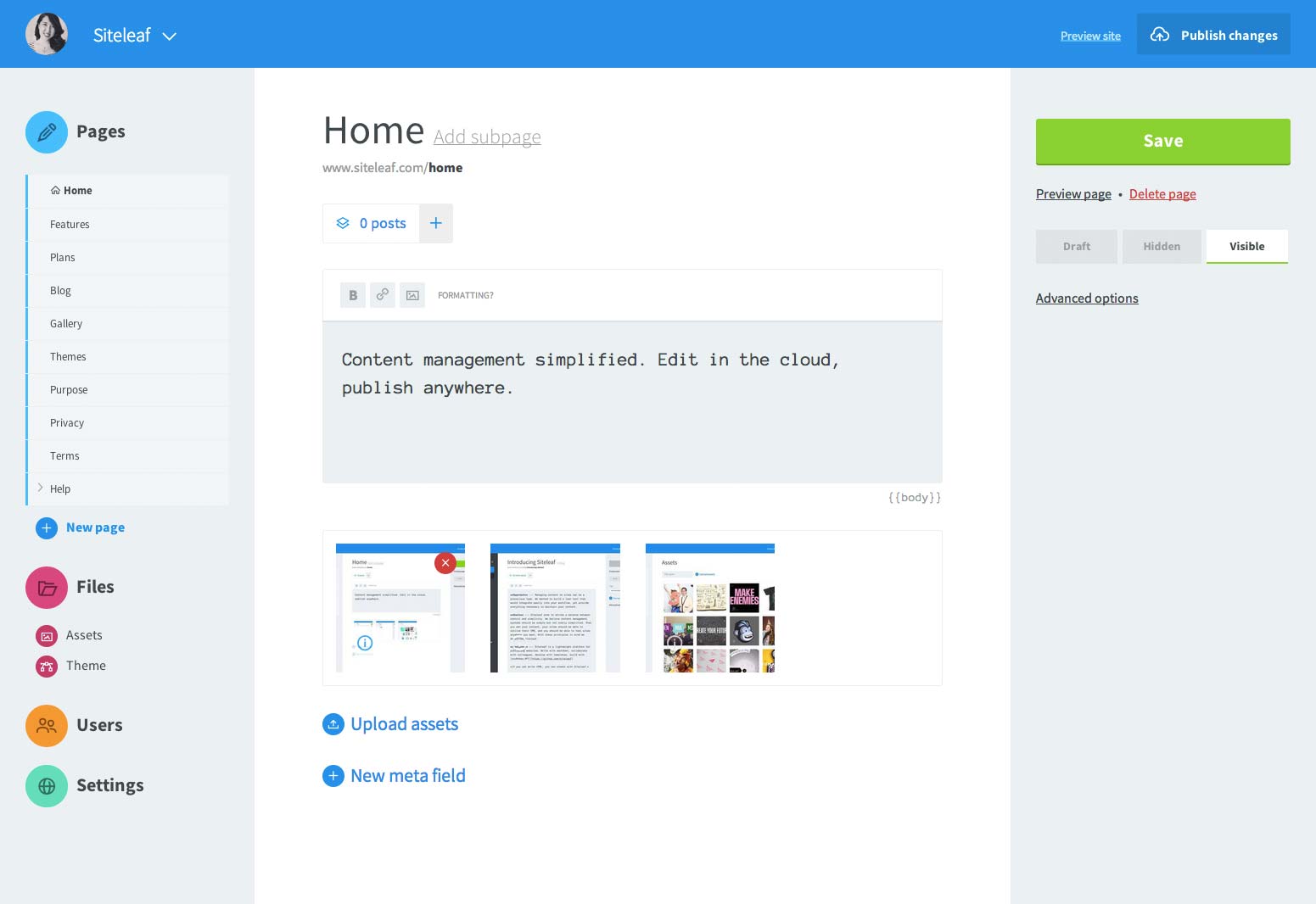Open the Privacy page
Screen dimensions: 1316x904
coord(128,423)
